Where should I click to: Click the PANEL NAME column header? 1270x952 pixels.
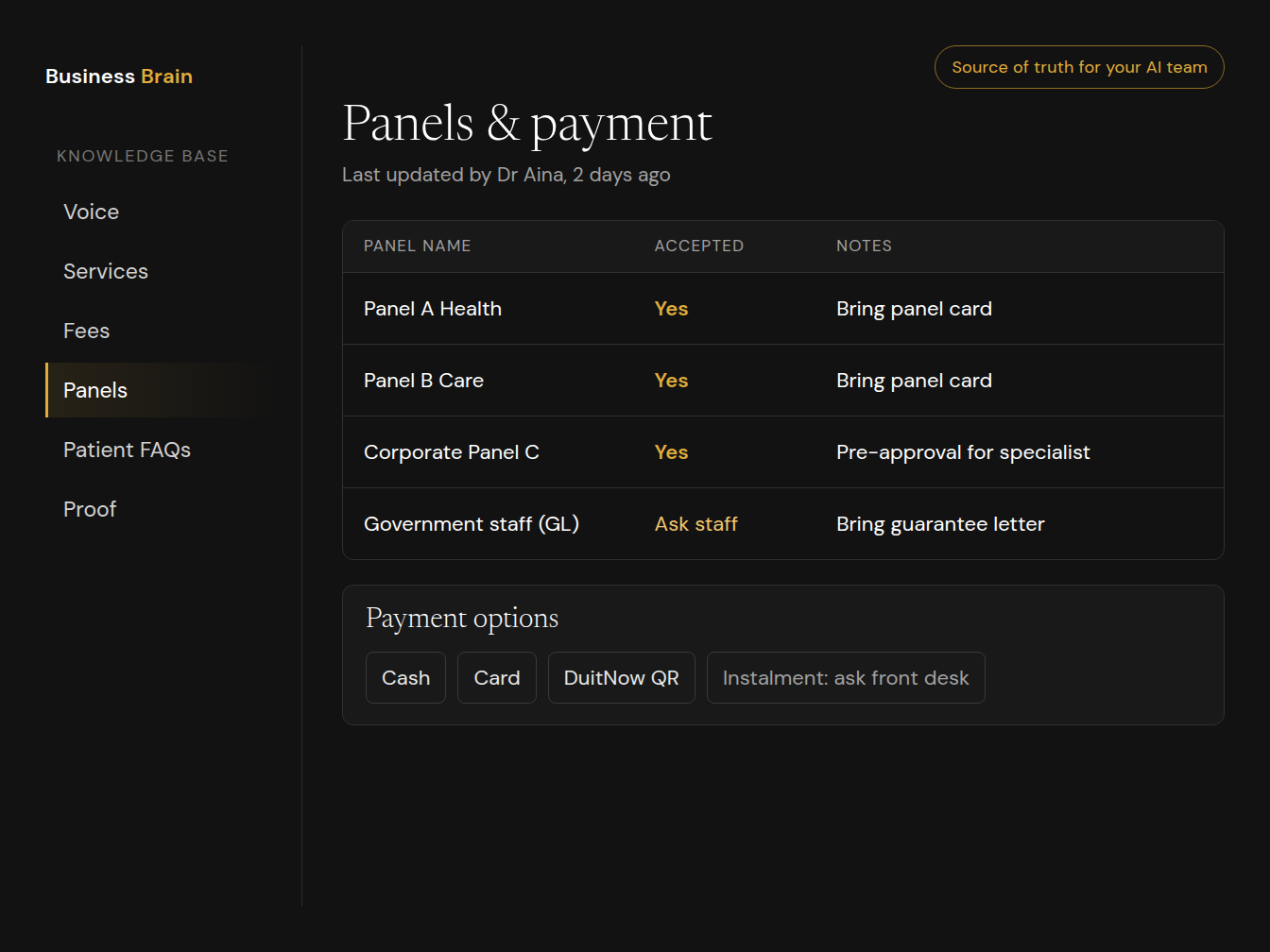(x=418, y=246)
